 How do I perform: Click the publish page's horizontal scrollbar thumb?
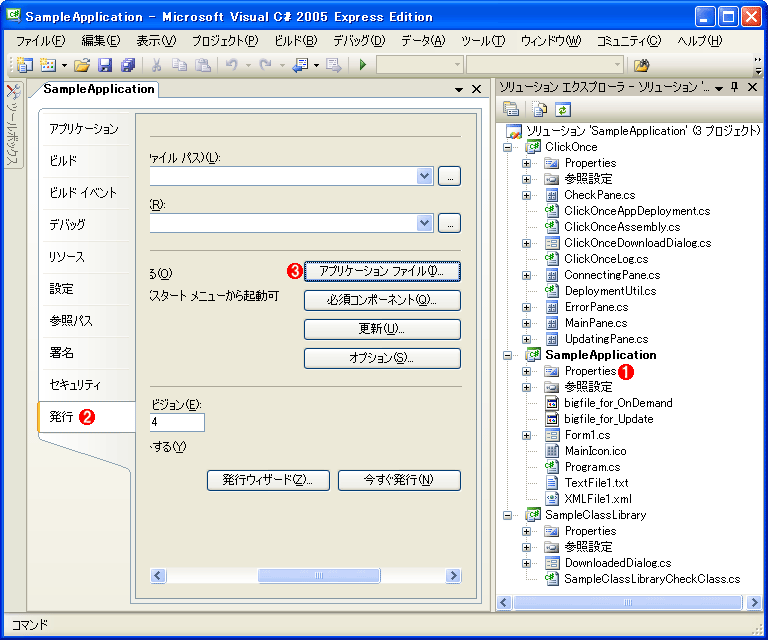click(304, 576)
